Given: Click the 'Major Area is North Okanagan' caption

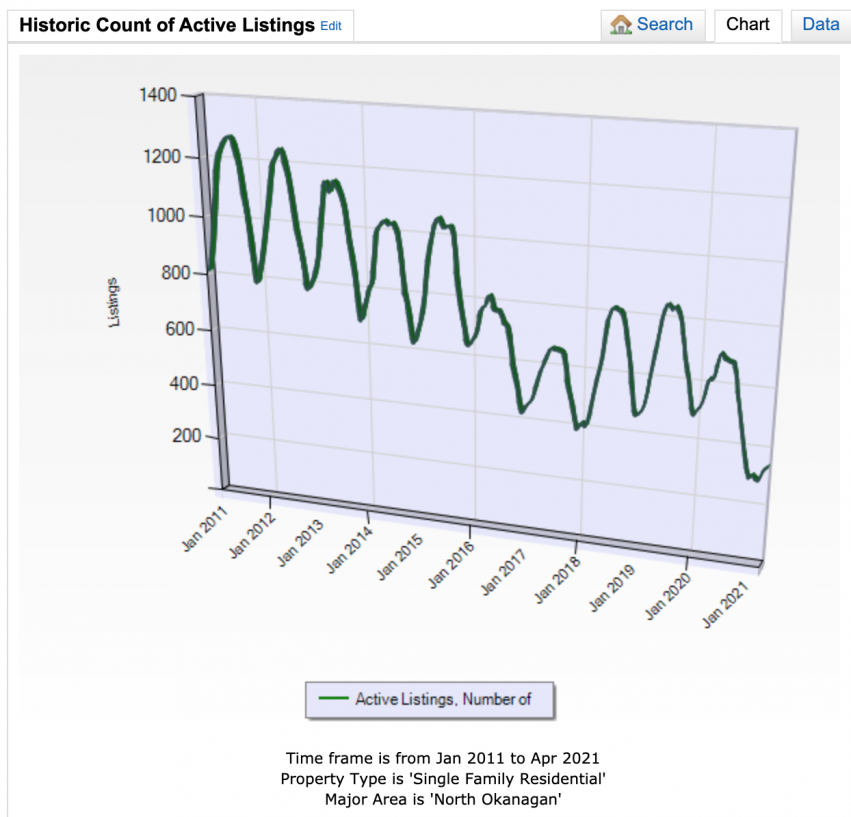Looking at the screenshot, I should coord(443,799).
